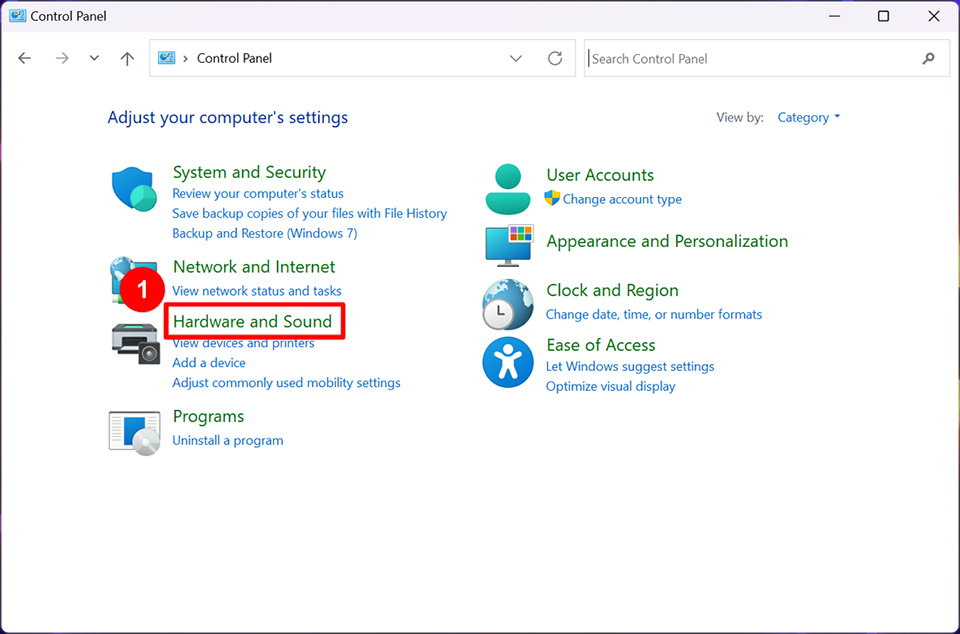Click View devices and printers

[243, 343]
